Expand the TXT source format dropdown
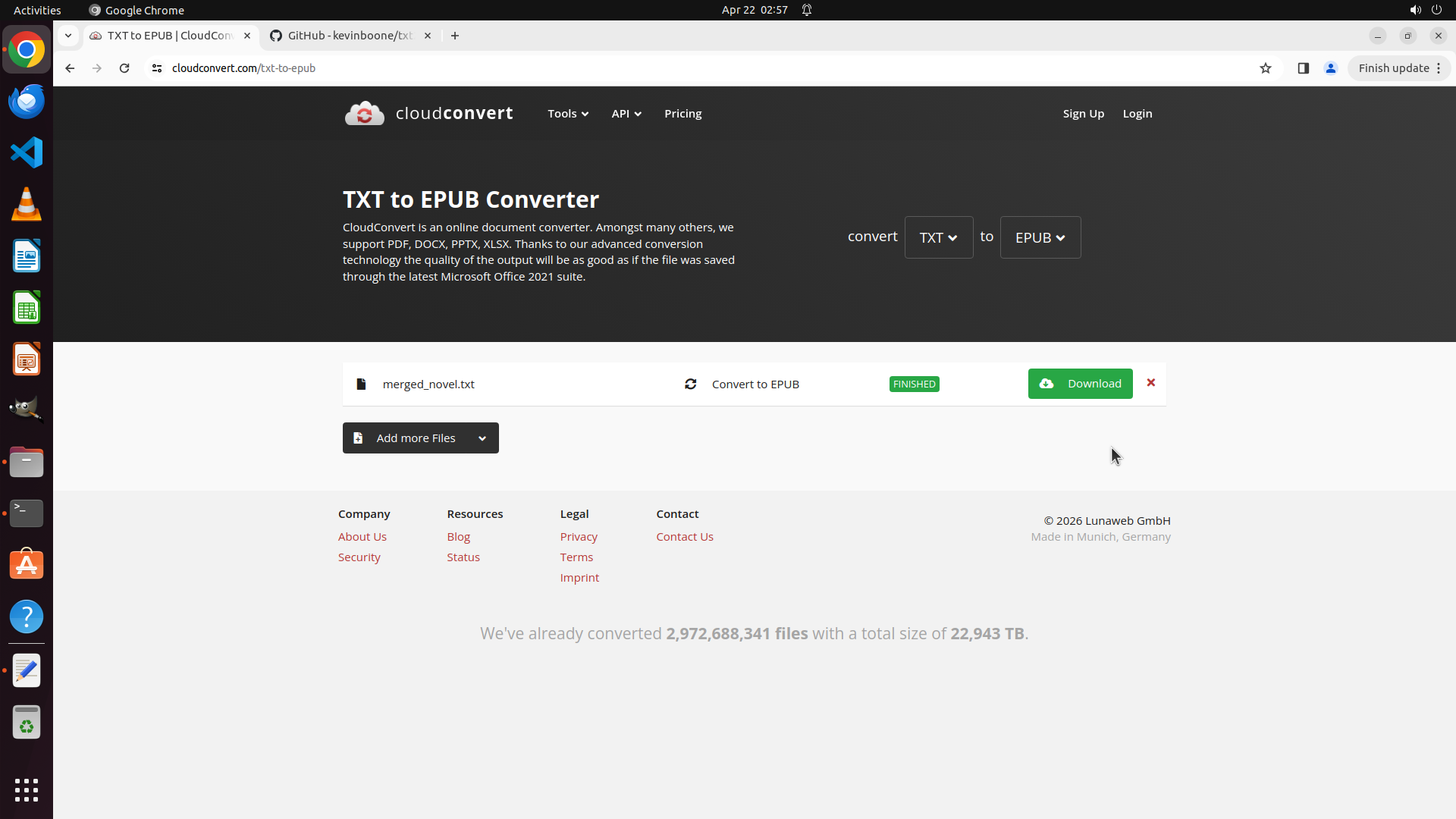This screenshot has height=819, width=1456. (938, 237)
